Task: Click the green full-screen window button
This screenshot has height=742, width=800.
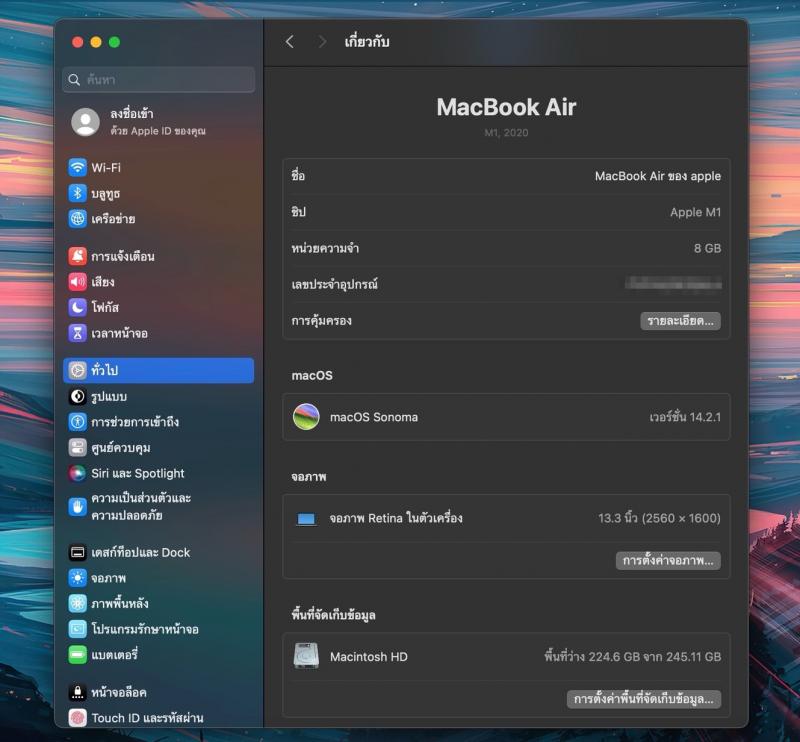Action: click(114, 42)
